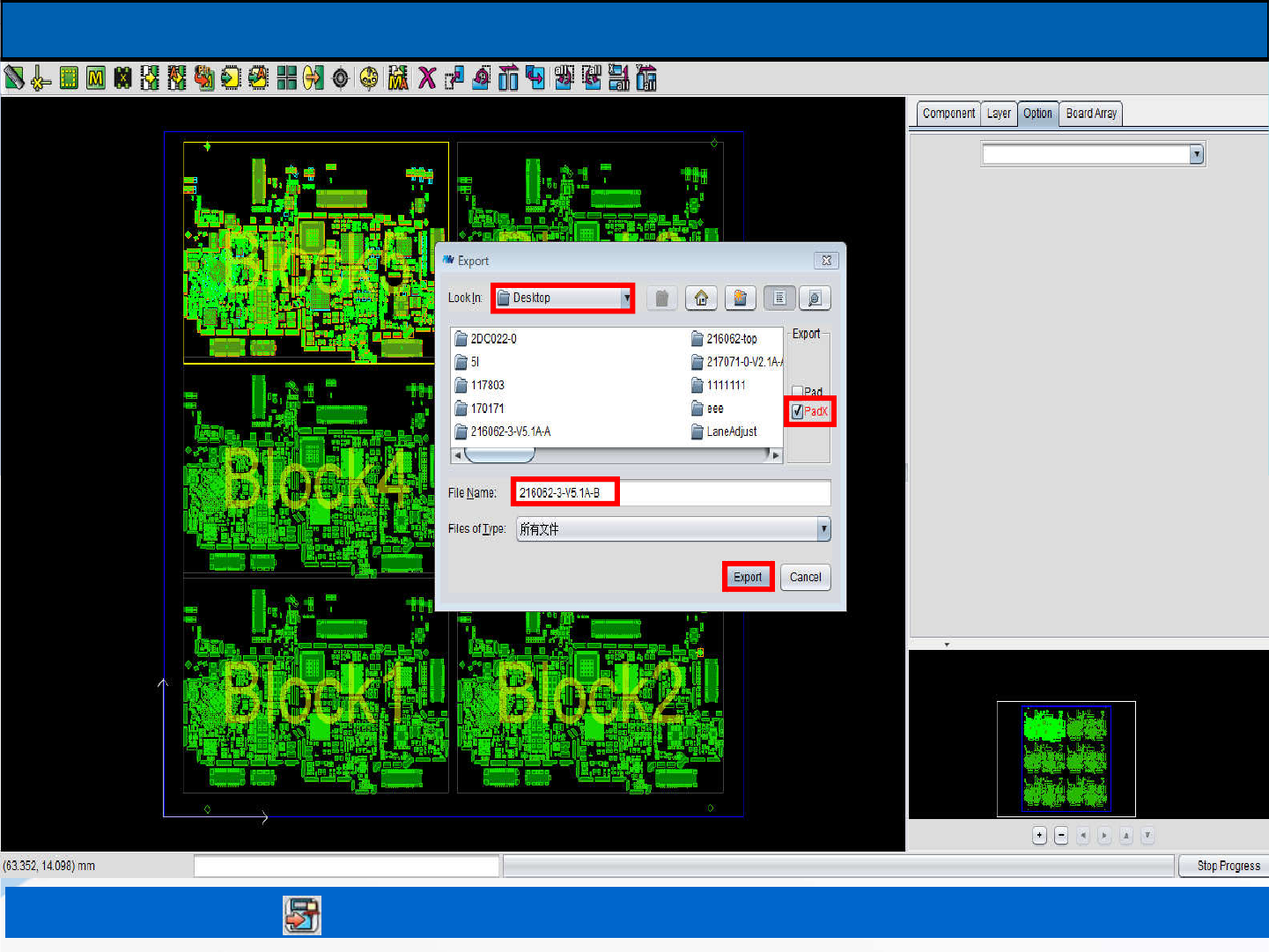Zoom out with the minus button
Image resolution: width=1269 pixels, height=952 pixels.
1061,835
